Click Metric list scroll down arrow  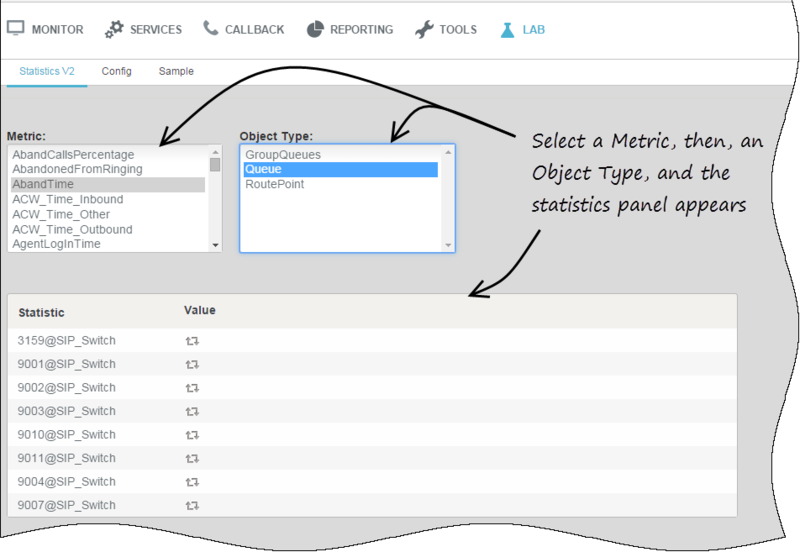(215, 245)
